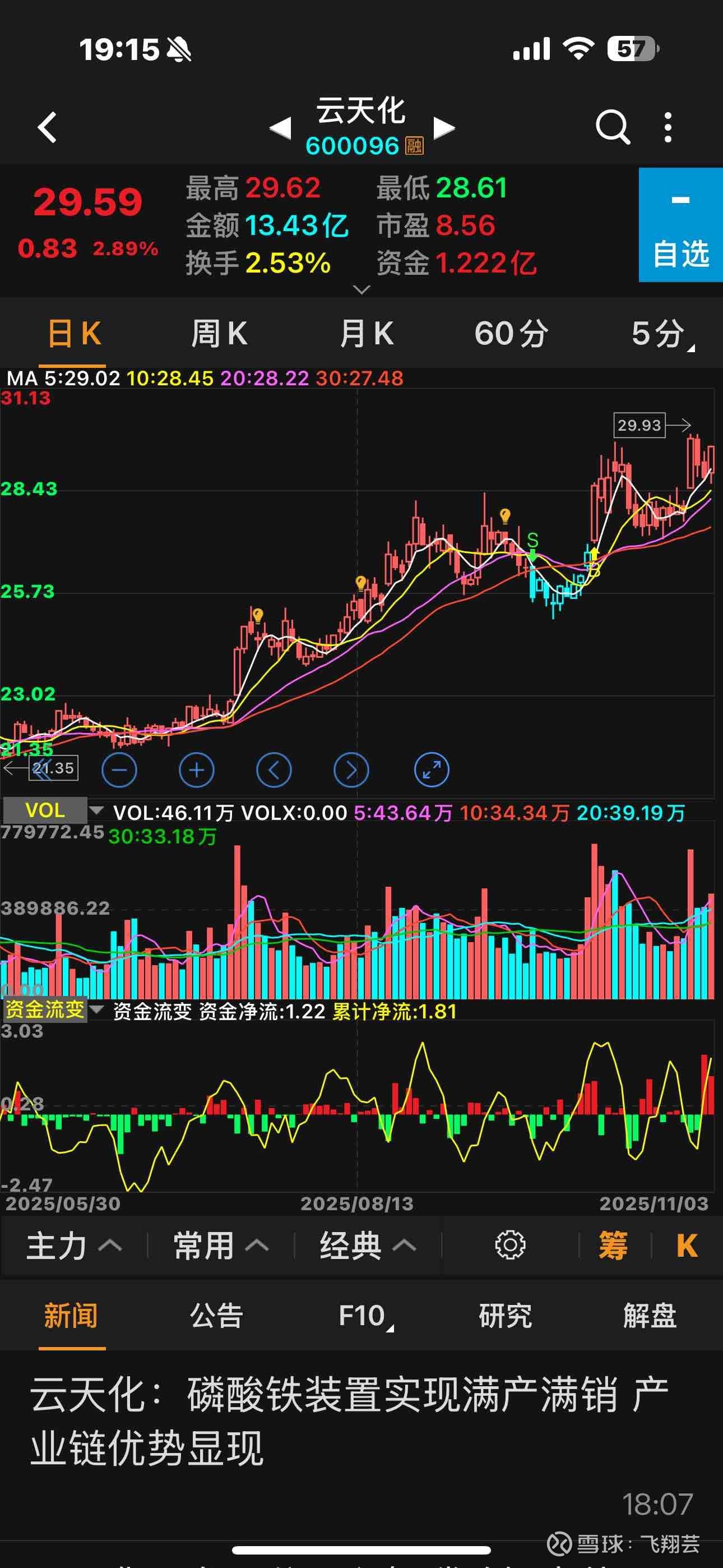This screenshot has width=723, height=1568.
Task: Tap the 云天化 stock name title
Action: (361, 111)
